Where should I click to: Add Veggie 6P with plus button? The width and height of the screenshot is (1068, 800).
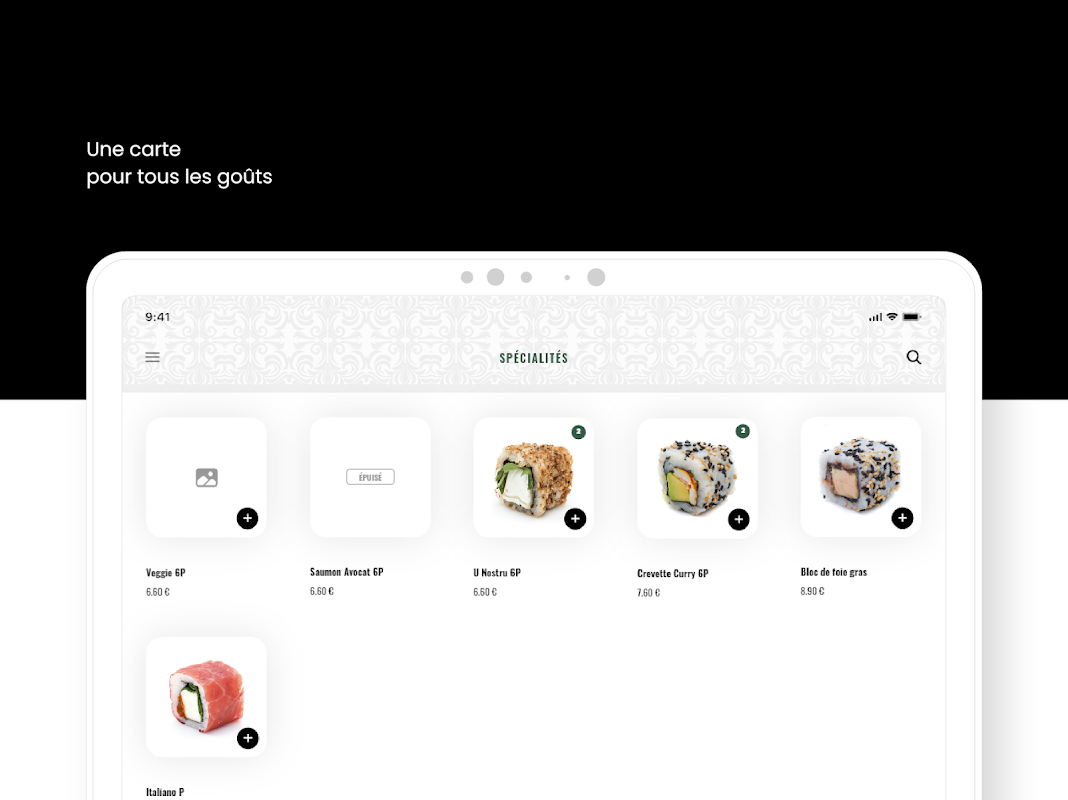pyautogui.click(x=247, y=518)
